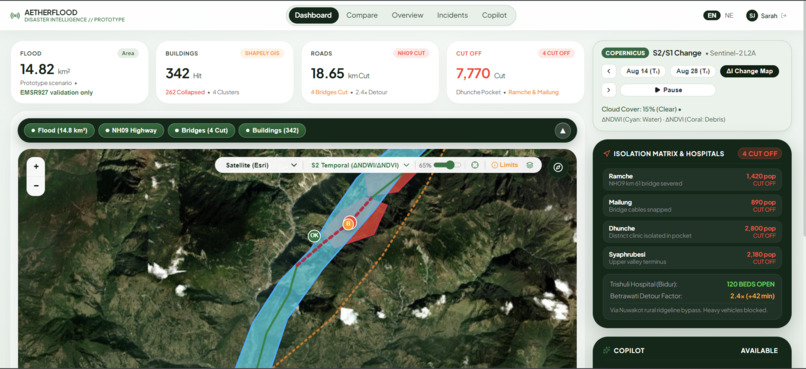Click the green OK marker on map
This screenshot has height=369, width=806.
(x=314, y=236)
